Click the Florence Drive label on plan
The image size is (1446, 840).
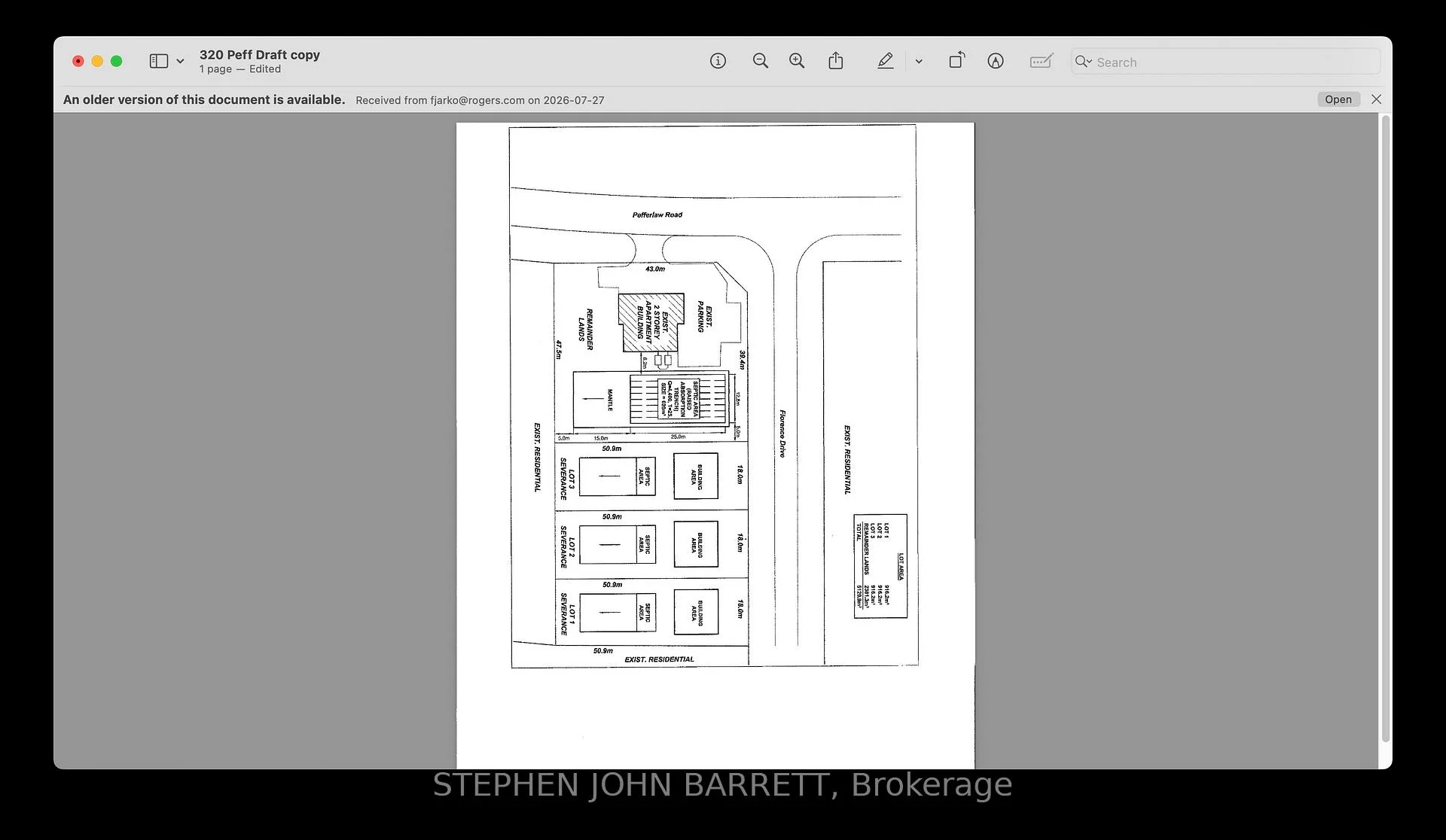pyautogui.click(x=782, y=434)
